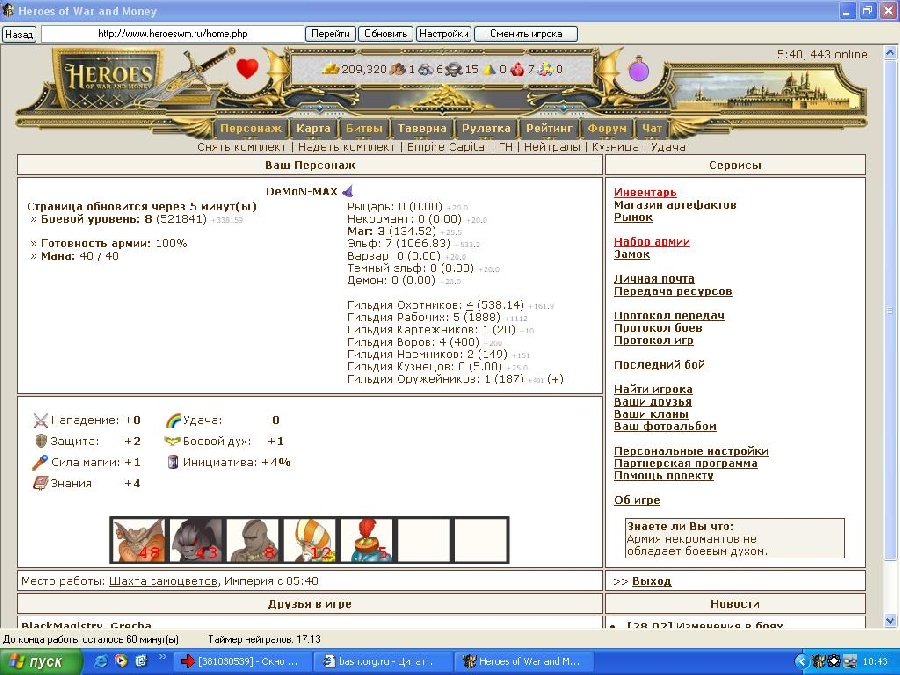Image resolution: width=900 pixels, height=675 pixels.
Task: Open the Empire Capital link
Action: point(445,147)
